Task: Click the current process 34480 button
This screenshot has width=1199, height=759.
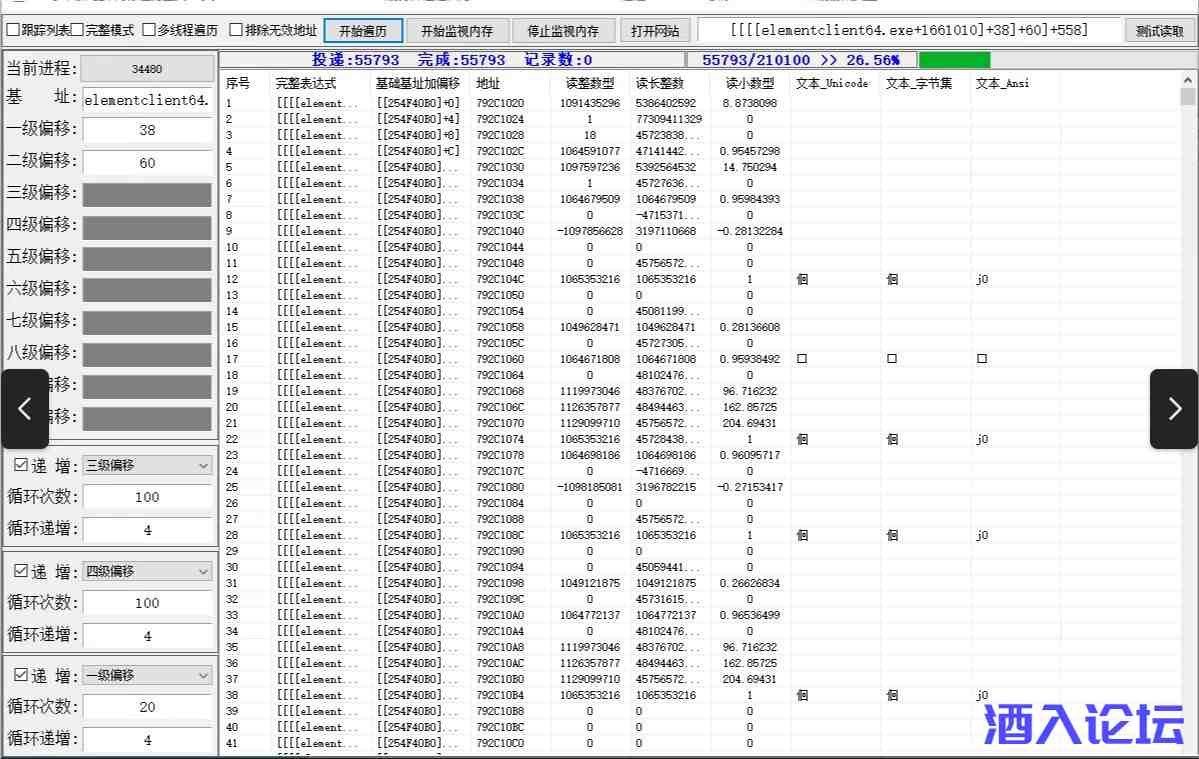Action: coord(147,70)
